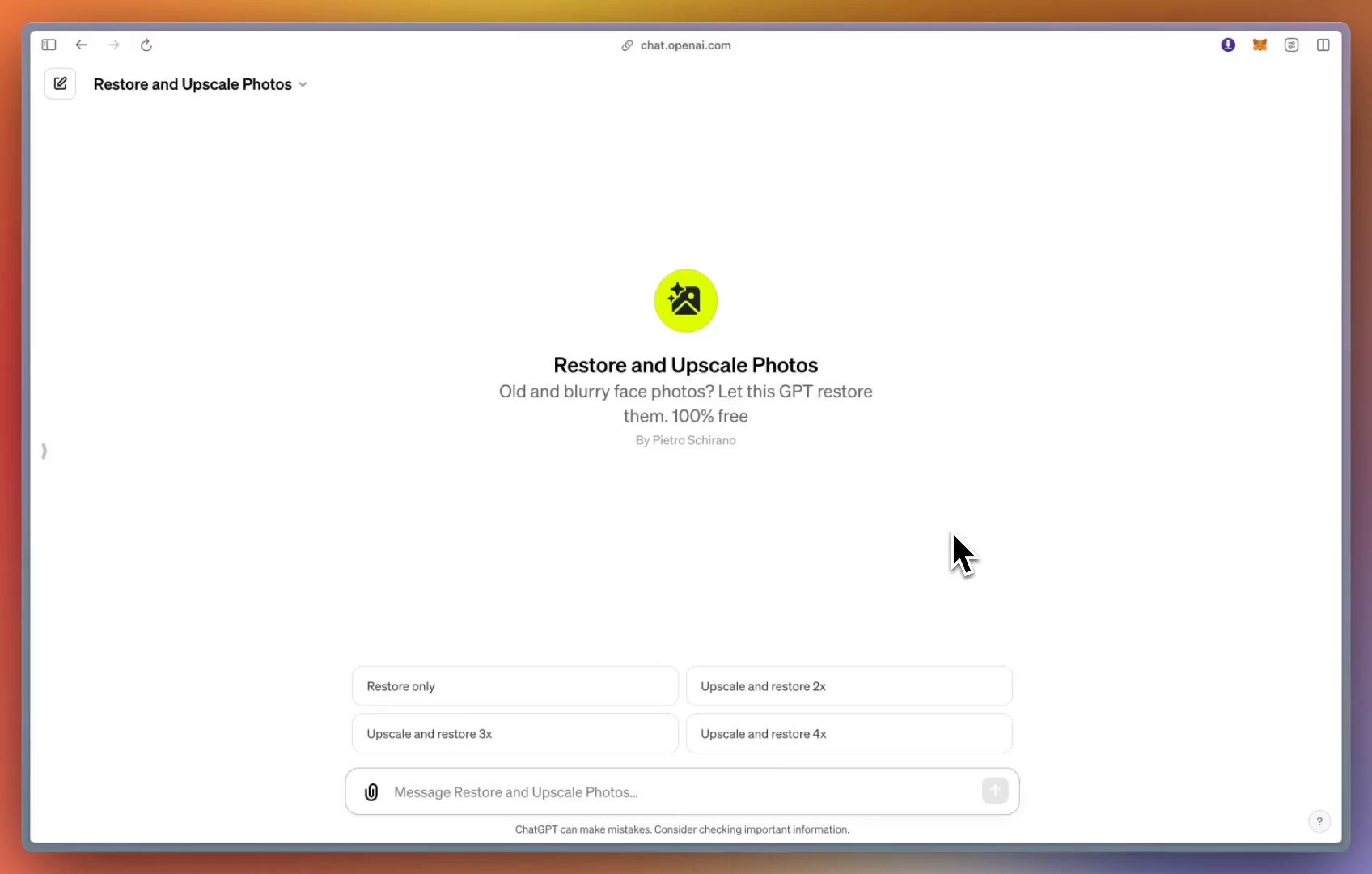Click the 'ChatGPT can make mistakes' disclaimer
Screen dimensions: 1372x874
click(682, 829)
